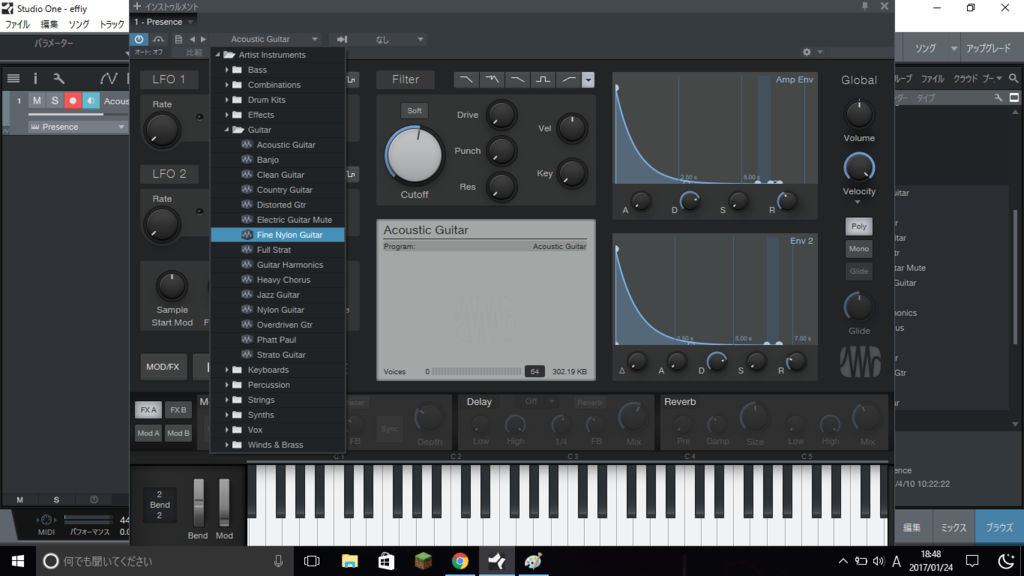Select the Banjo preset
The image size is (1024, 576).
[278, 160]
